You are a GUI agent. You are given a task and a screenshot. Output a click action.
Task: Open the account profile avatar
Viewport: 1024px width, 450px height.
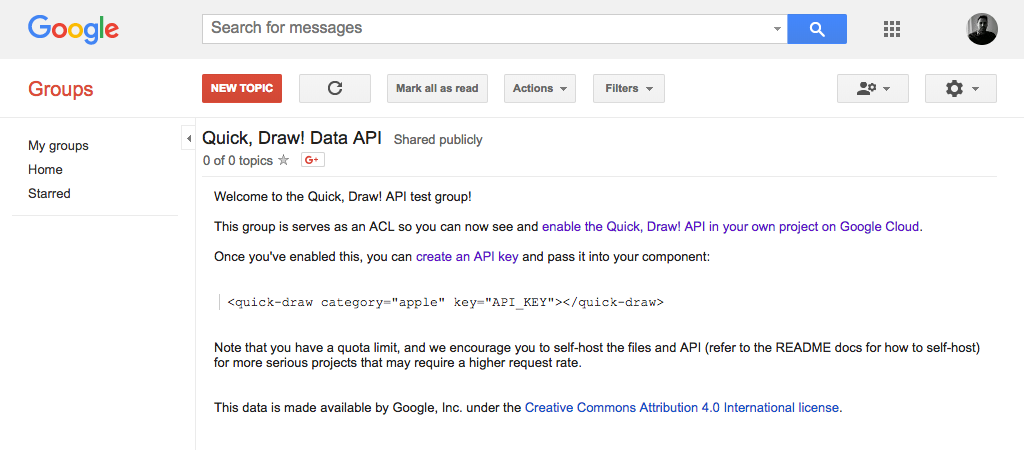[x=982, y=29]
